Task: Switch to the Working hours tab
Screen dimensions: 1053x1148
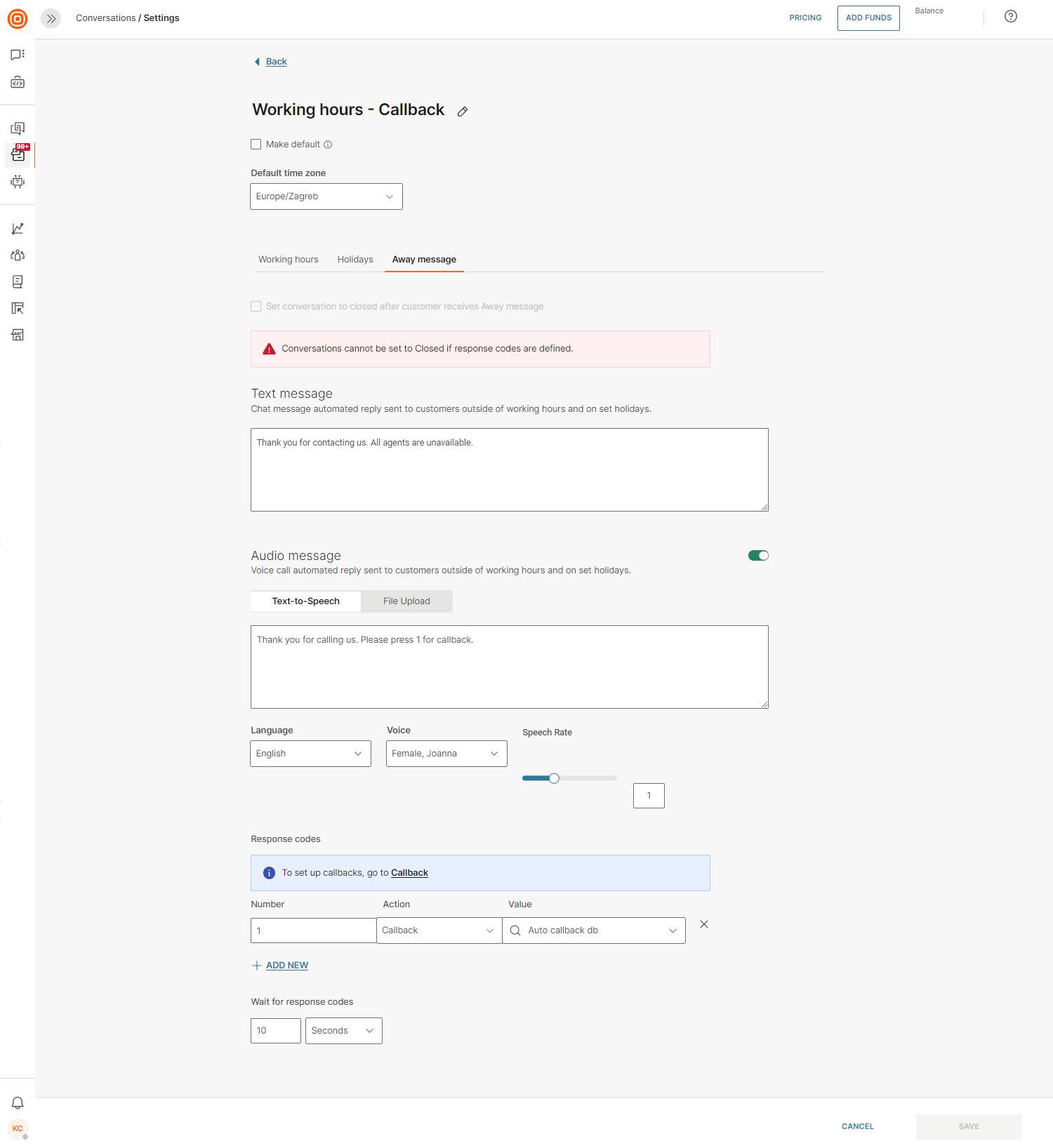Action: 288,260
